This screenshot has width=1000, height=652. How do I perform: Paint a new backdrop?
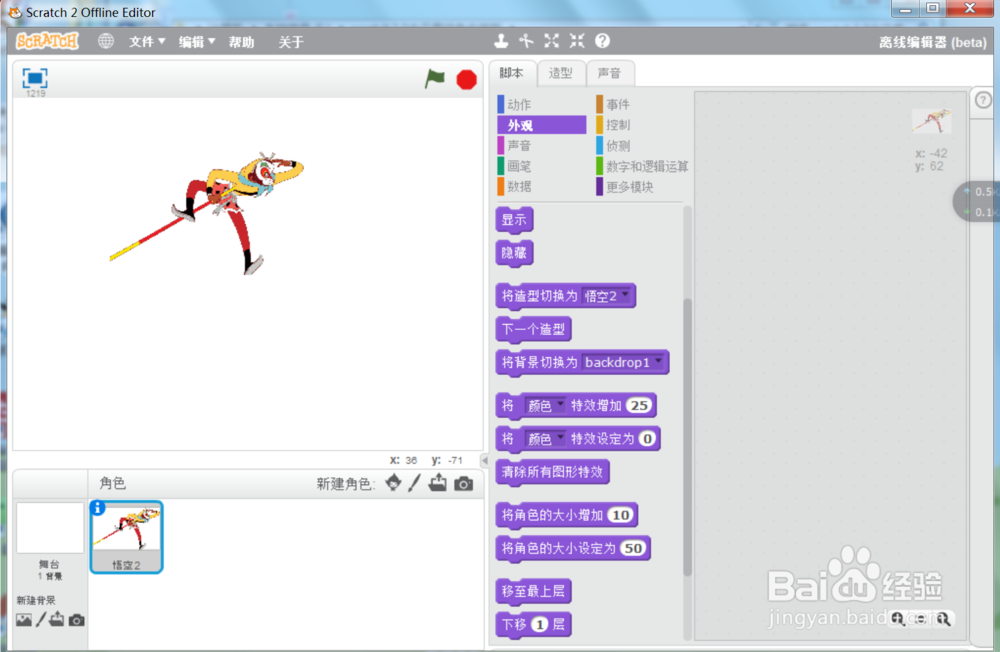(41, 619)
